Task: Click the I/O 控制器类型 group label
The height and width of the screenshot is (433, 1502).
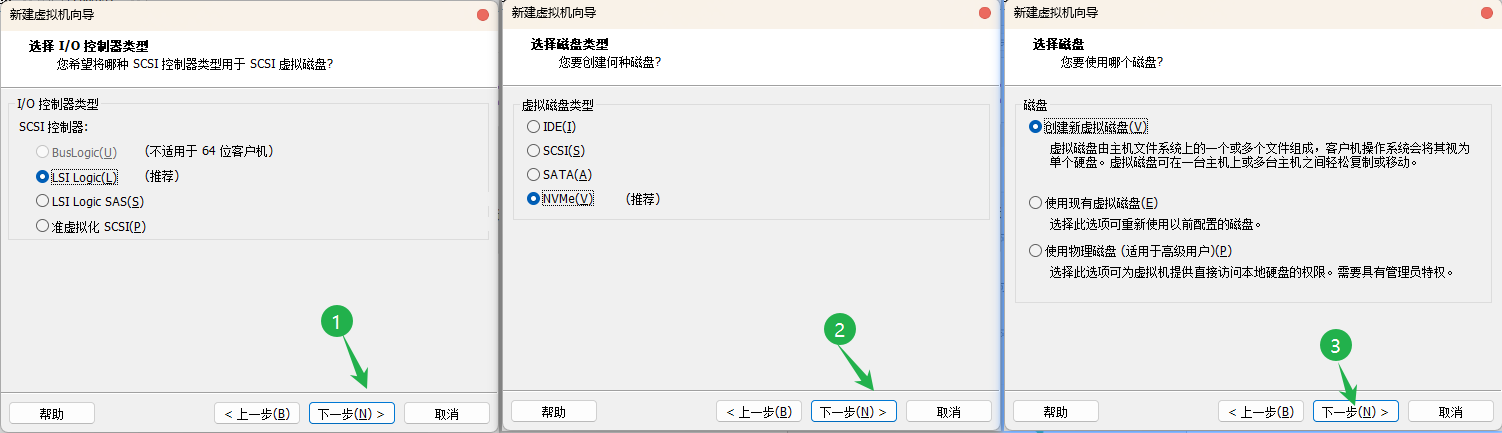Action: click(58, 104)
